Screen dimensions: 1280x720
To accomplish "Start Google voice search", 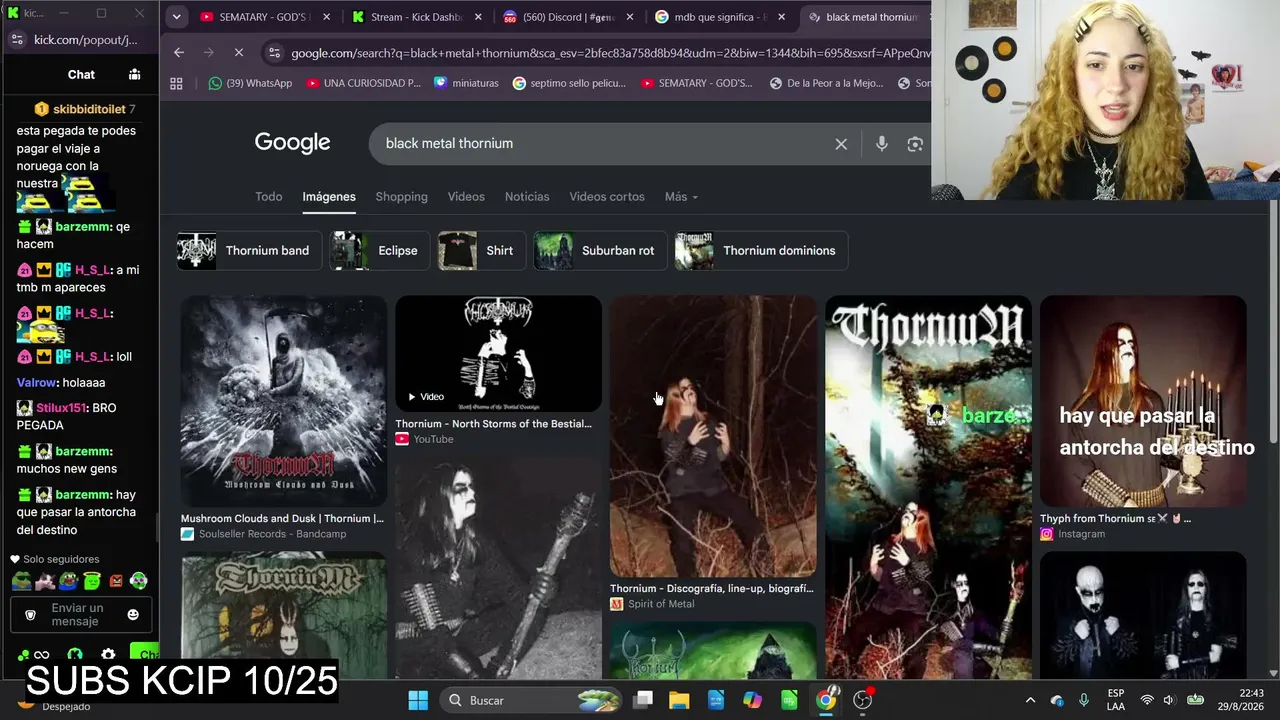I will tap(881, 144).
